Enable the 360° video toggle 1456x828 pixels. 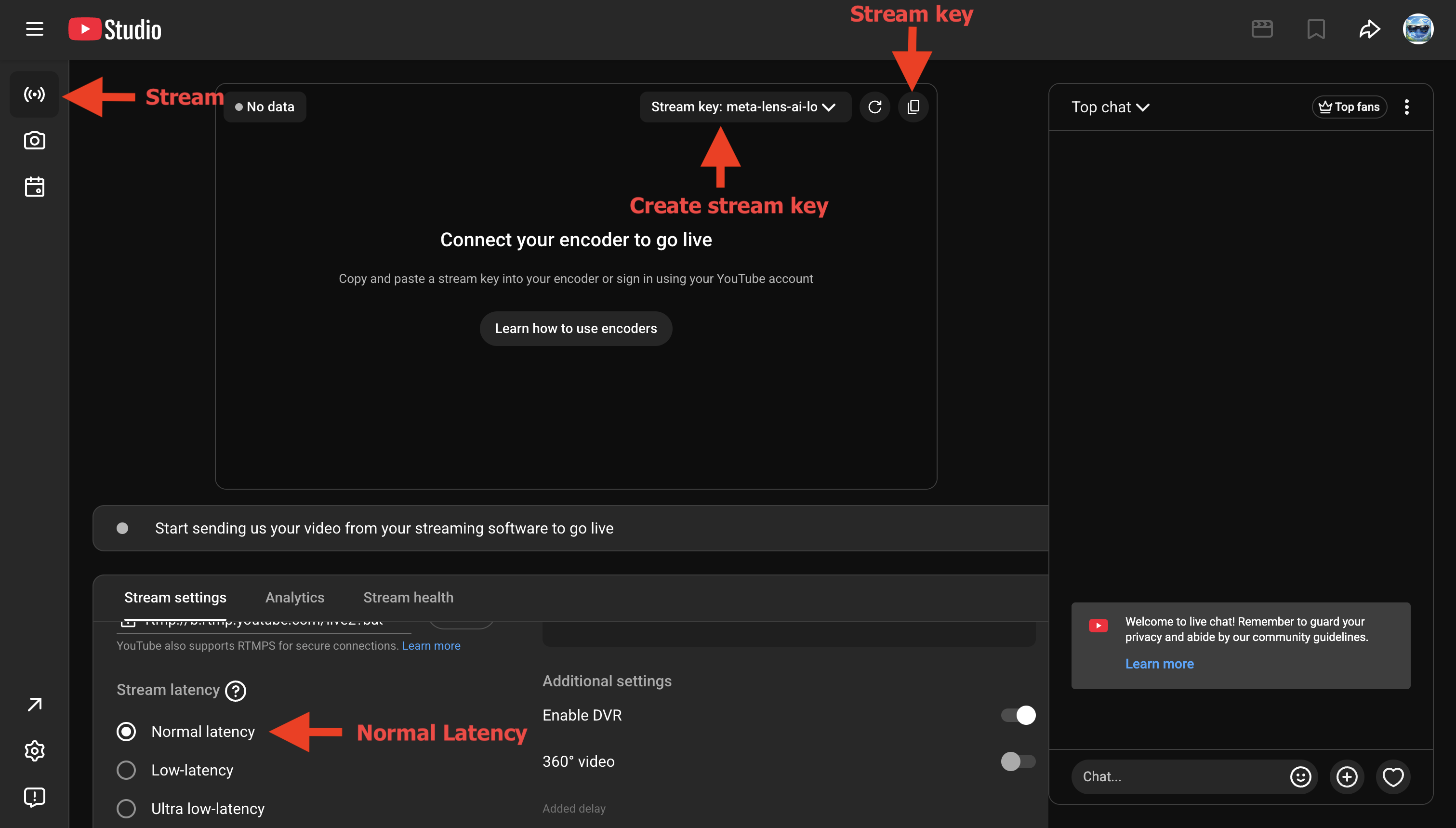pos(1018,761)
